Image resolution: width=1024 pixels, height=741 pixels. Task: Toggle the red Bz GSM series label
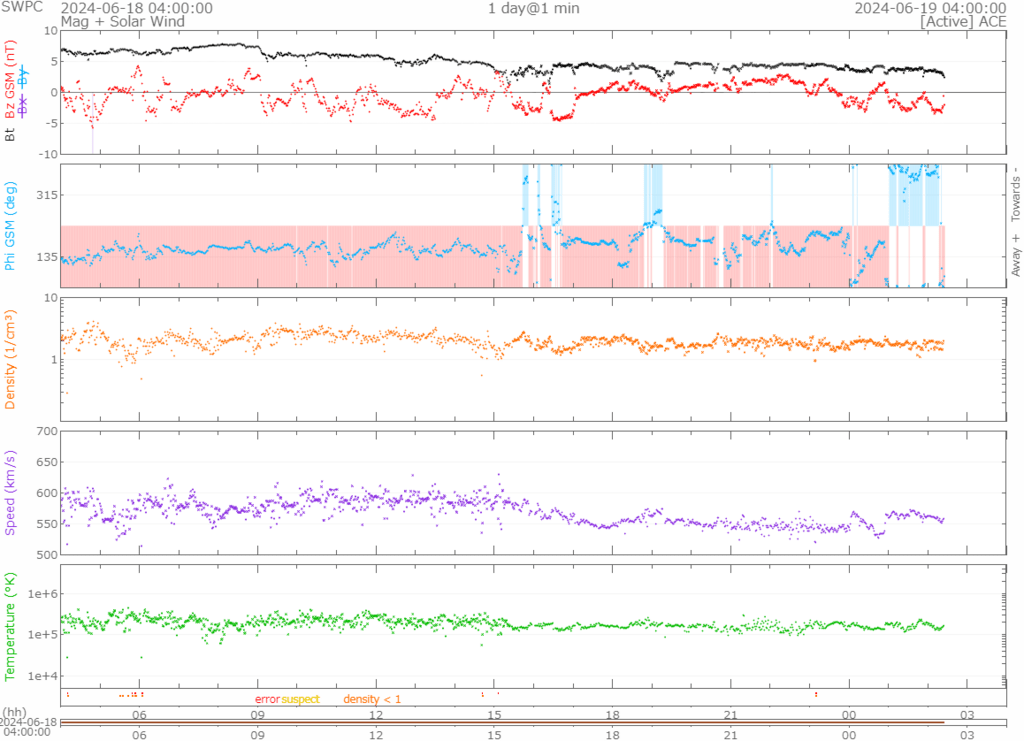tap(11, 79)
